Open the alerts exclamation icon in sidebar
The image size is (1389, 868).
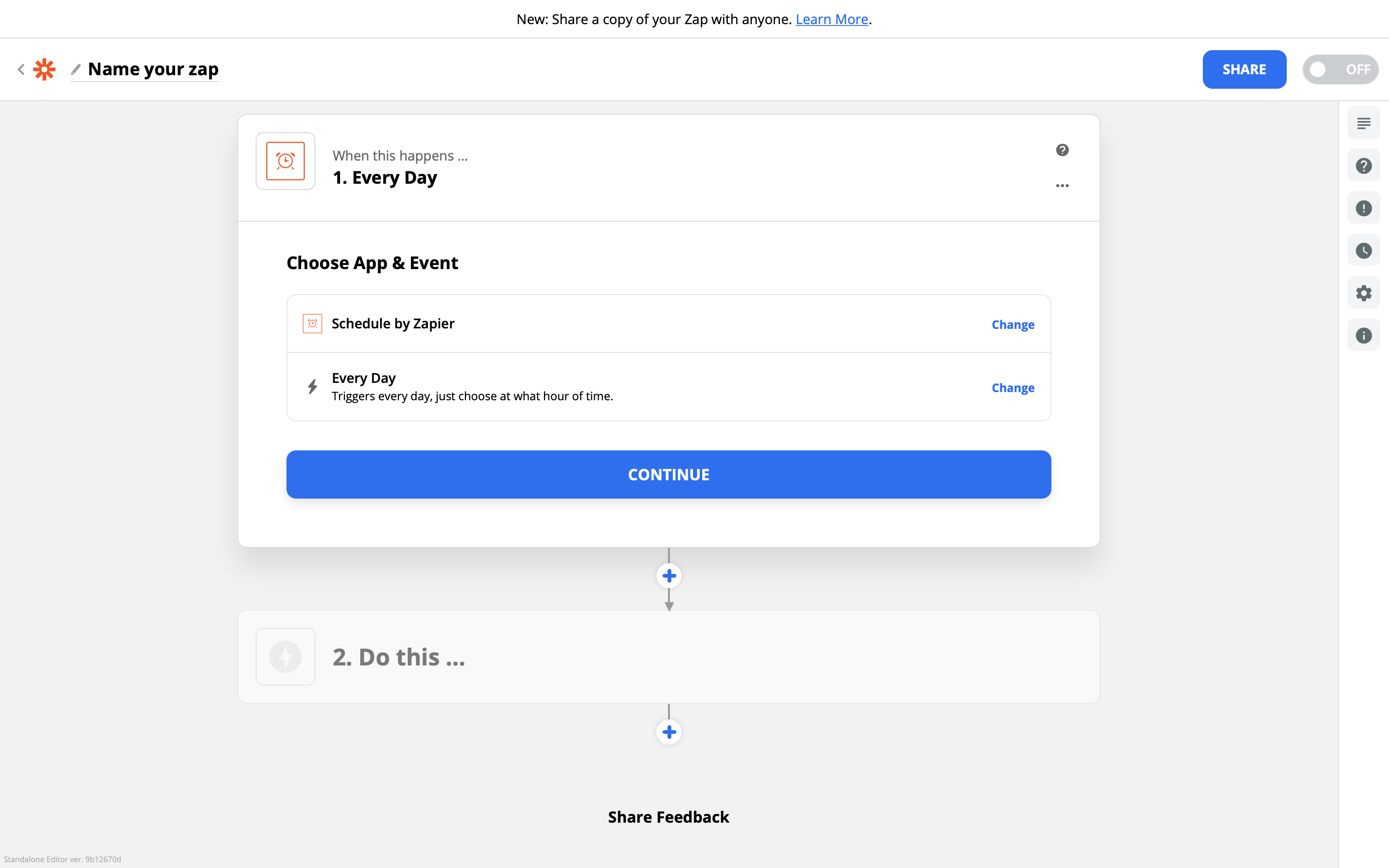[x=1363, y=208]
